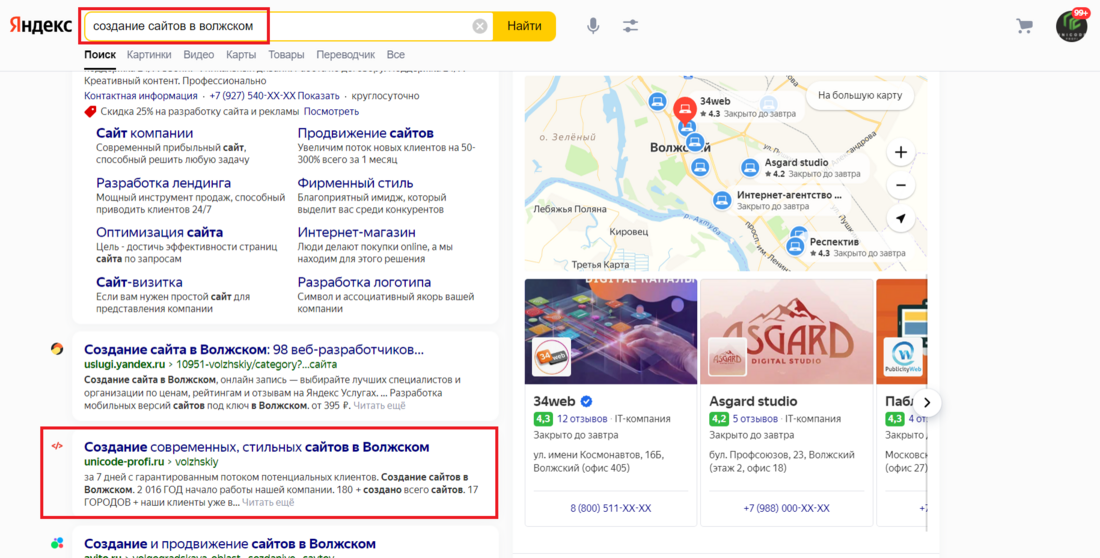
Task: Open the map via На большую карту
Action: point(860,95)
